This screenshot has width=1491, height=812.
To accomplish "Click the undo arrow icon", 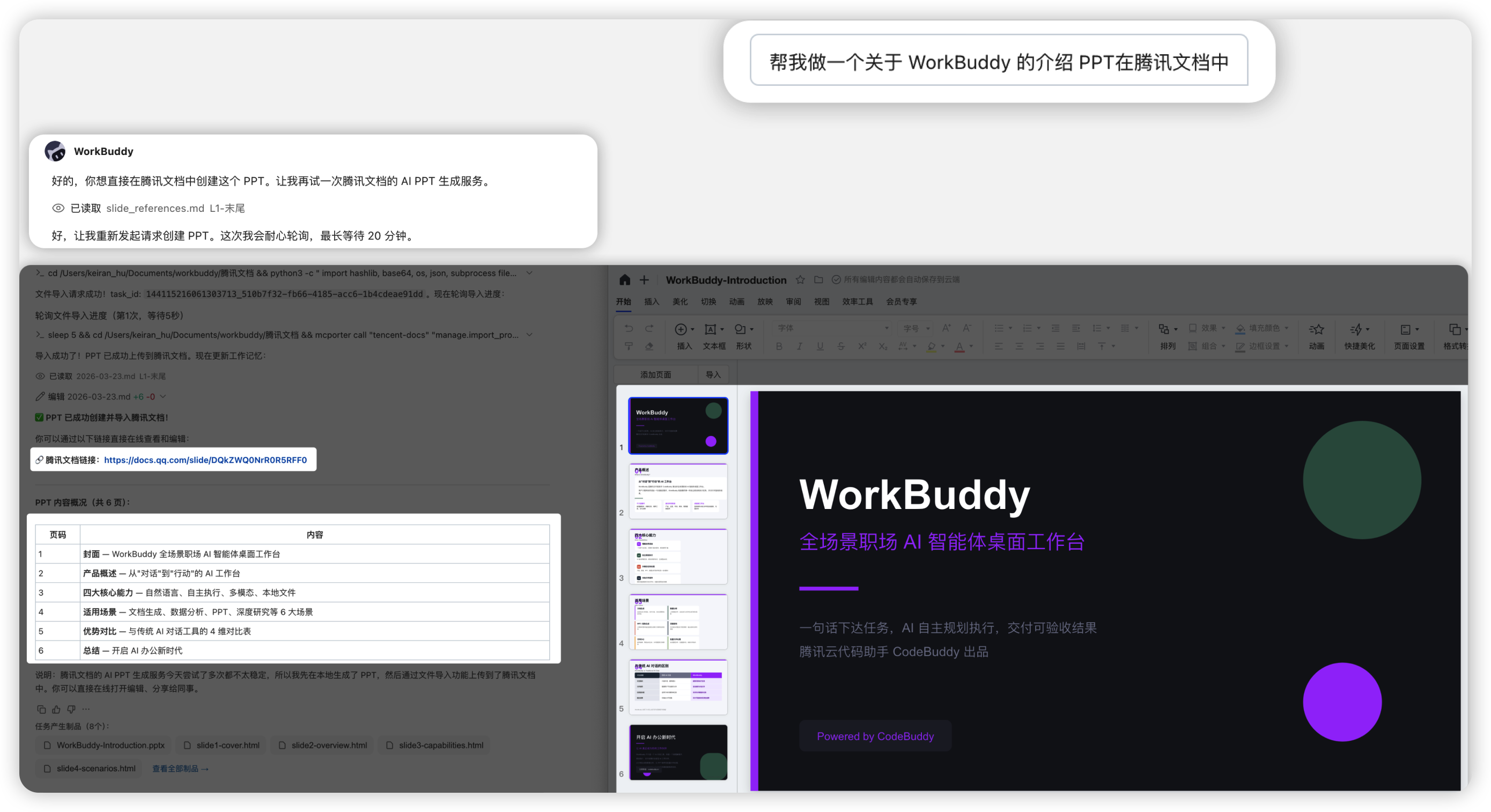I will click(x=629, y=328).
